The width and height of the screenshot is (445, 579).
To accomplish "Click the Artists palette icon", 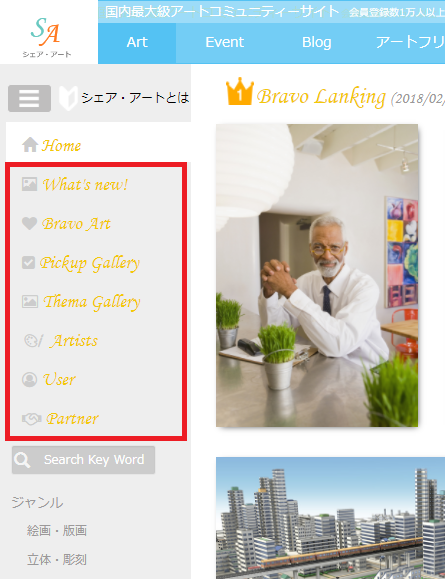I will tap(33, 340).
